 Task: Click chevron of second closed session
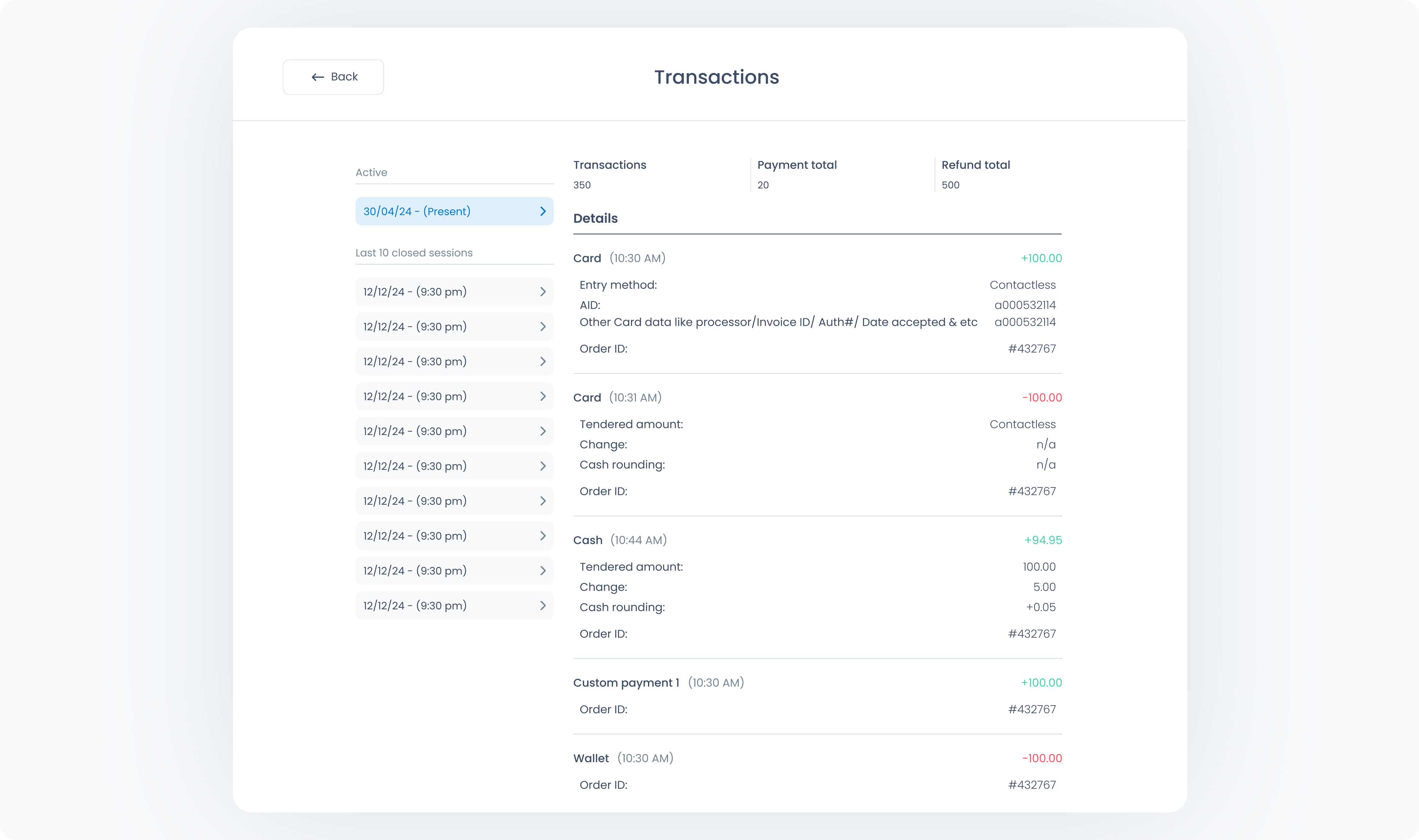pyautogui.click(x=543, y=326)
